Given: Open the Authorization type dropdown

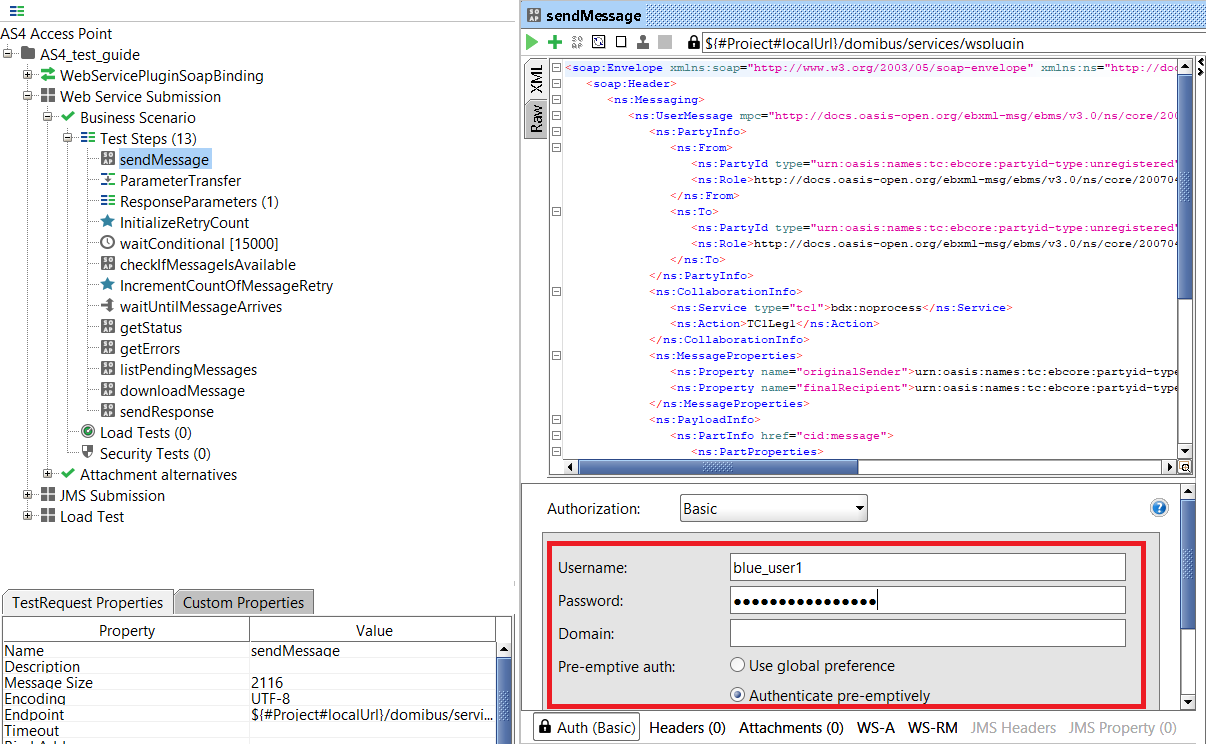Looking at the screenshot, I should [773, 509].
